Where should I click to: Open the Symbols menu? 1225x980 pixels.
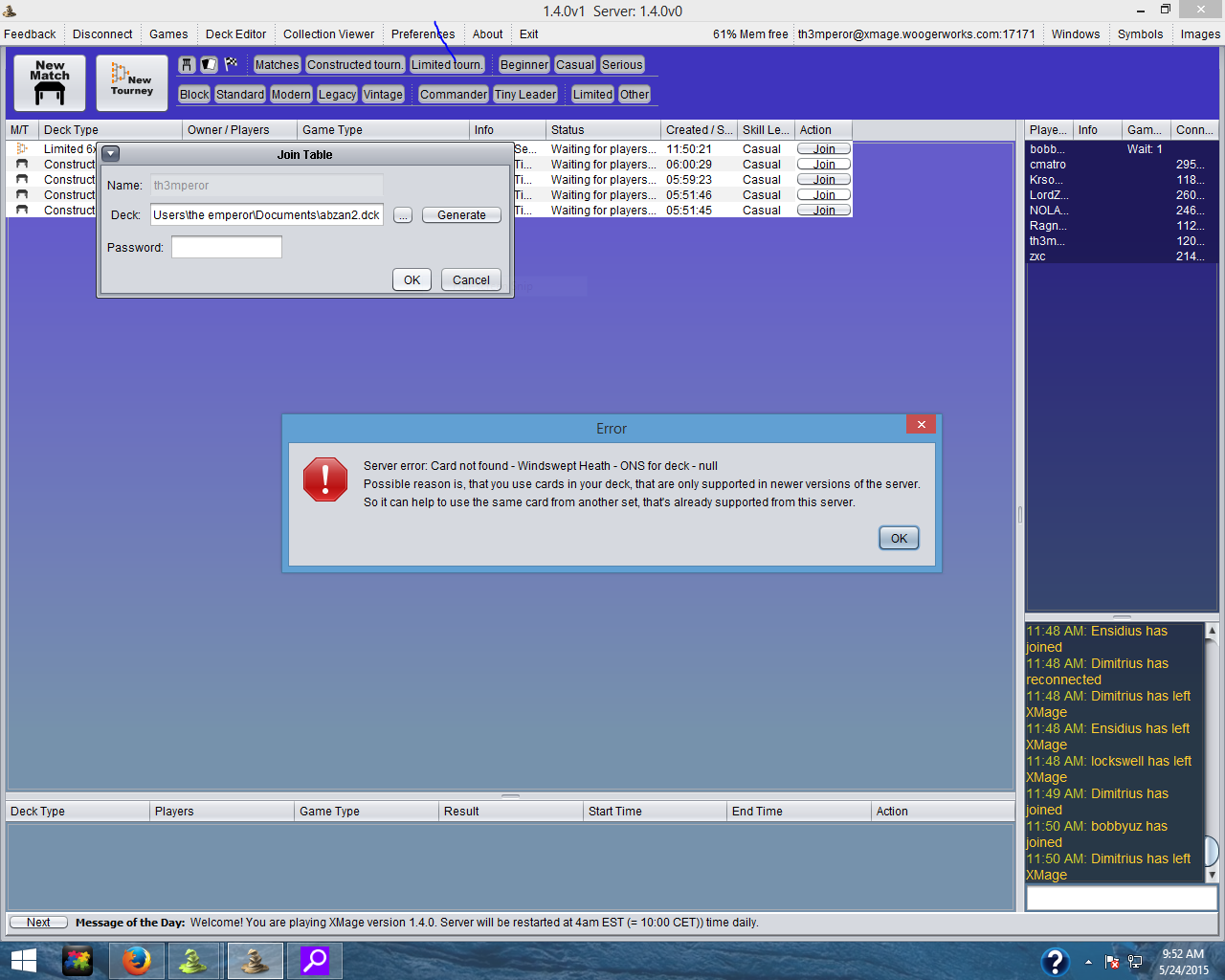click(x=1140, y=33)
